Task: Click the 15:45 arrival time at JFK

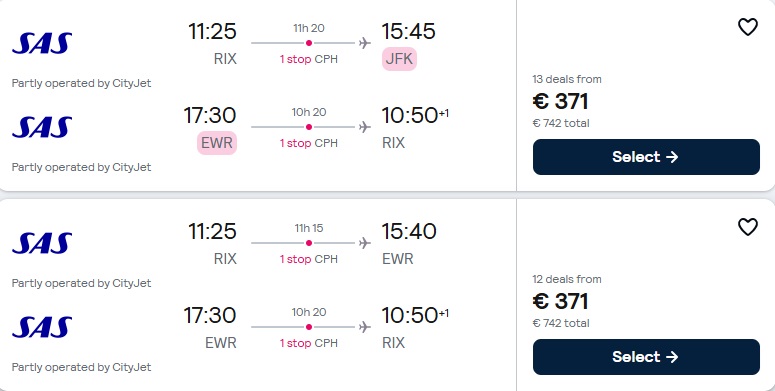Action: pos(408,31)
